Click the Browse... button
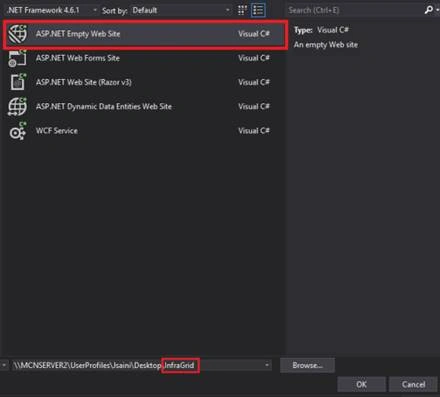Image resolution: width=440 pixels, height=397 pixels. (307, 365)
